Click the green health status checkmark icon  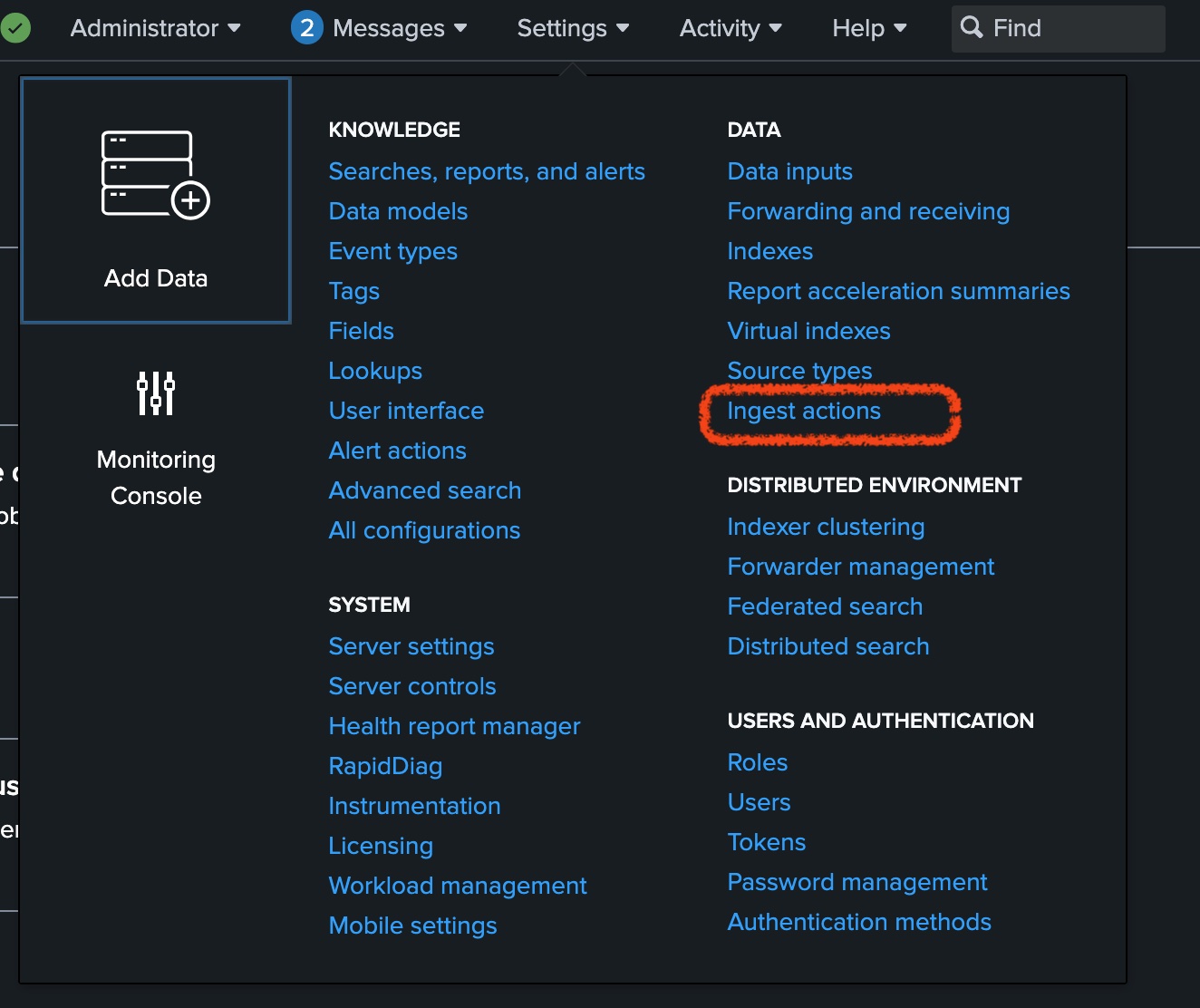tap(15, 28)
